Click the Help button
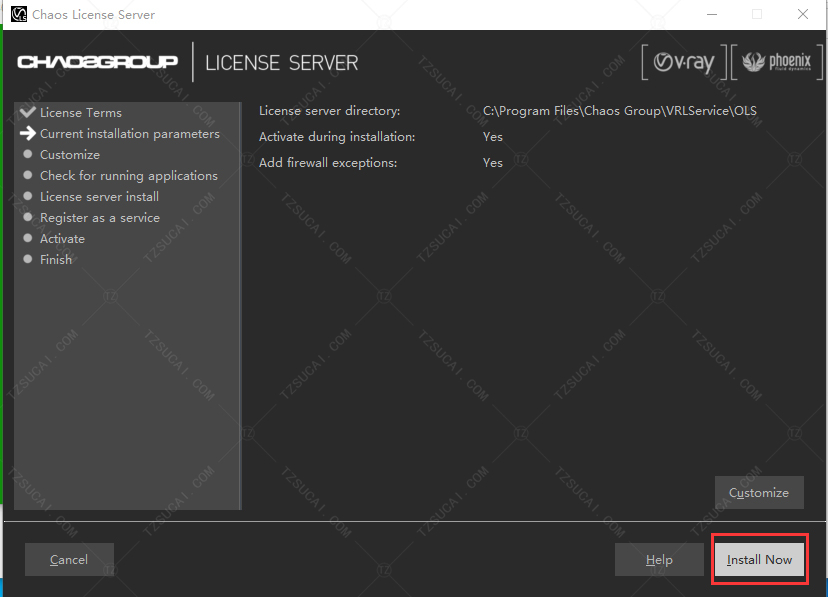 click(659, 559)
